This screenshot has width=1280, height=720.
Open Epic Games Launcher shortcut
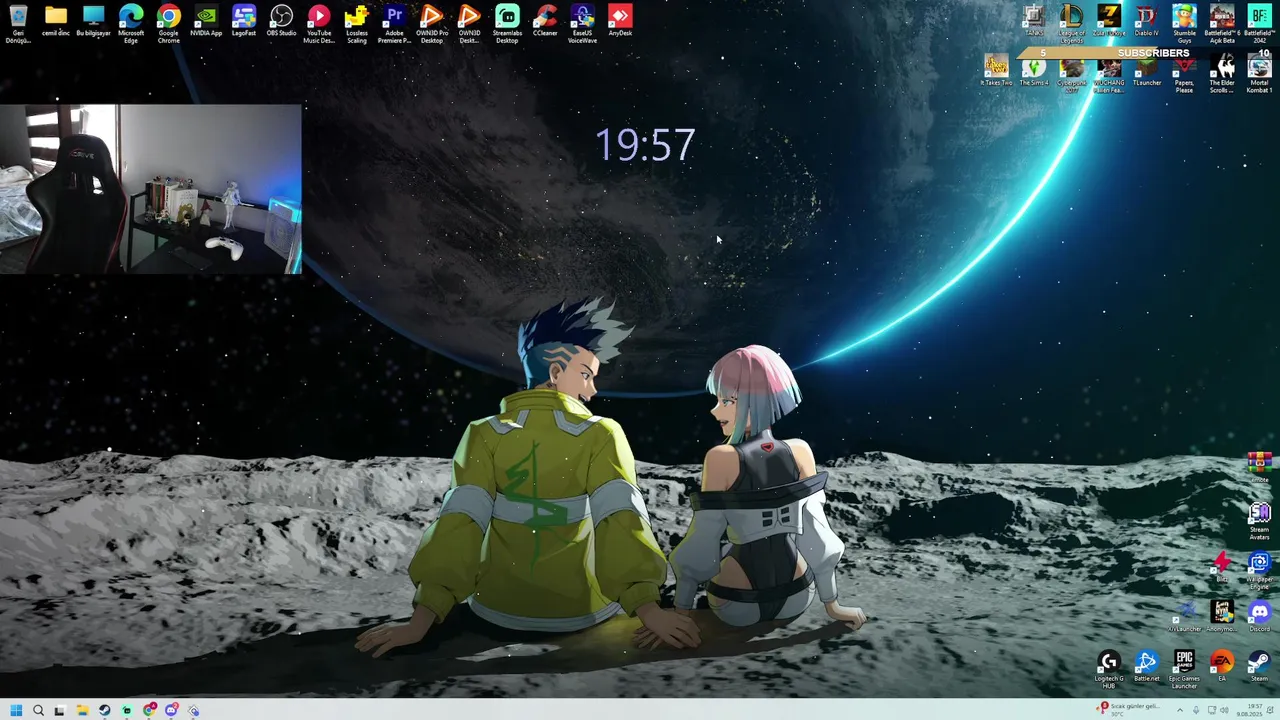coord(1184,669)
